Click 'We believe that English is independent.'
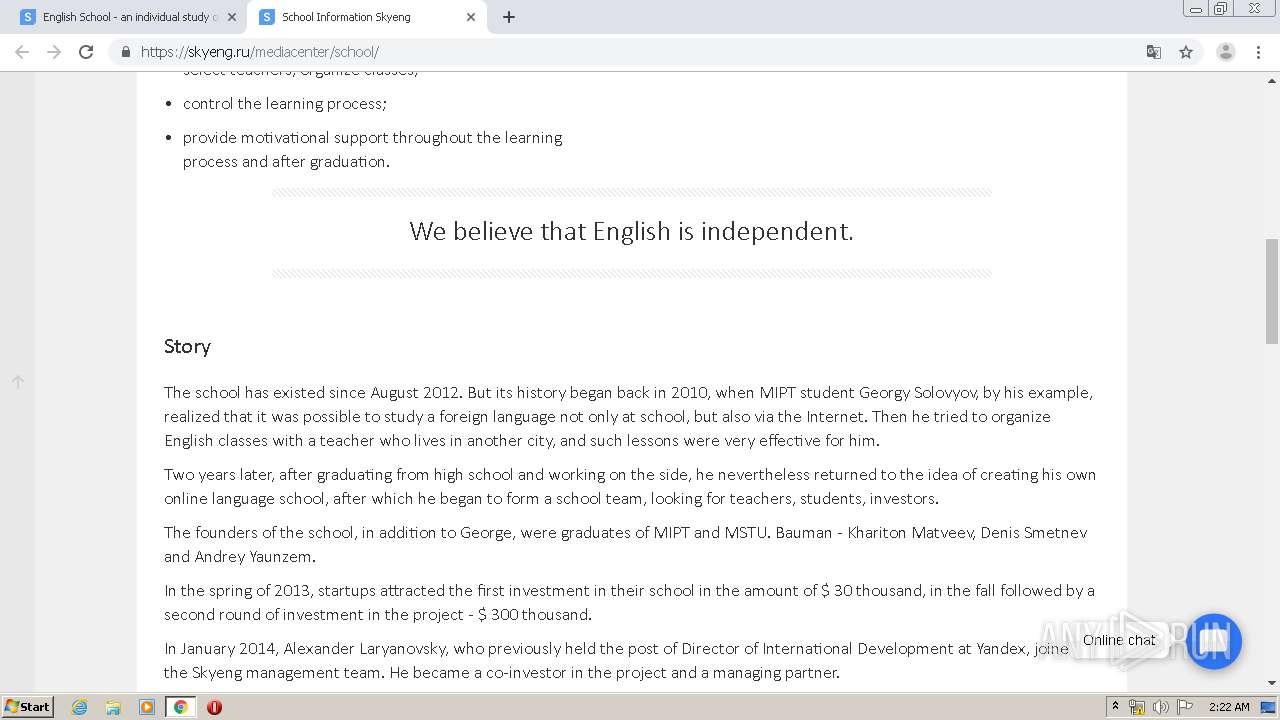The width and height of the screenshot is (1280, 720). coord(631,231)
